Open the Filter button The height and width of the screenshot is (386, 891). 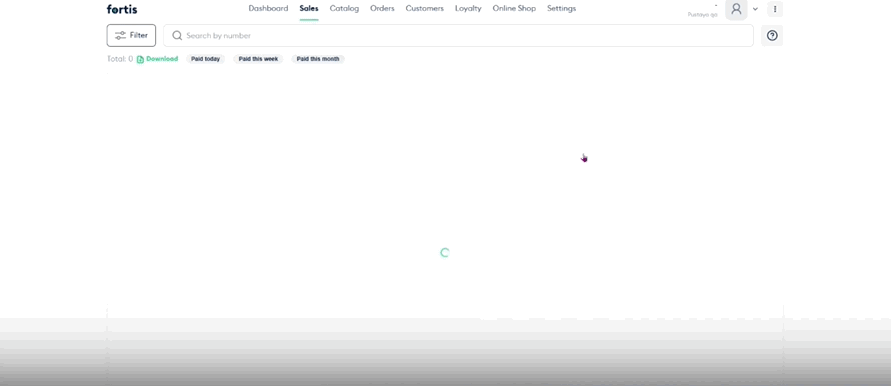[x=131, y=35]
